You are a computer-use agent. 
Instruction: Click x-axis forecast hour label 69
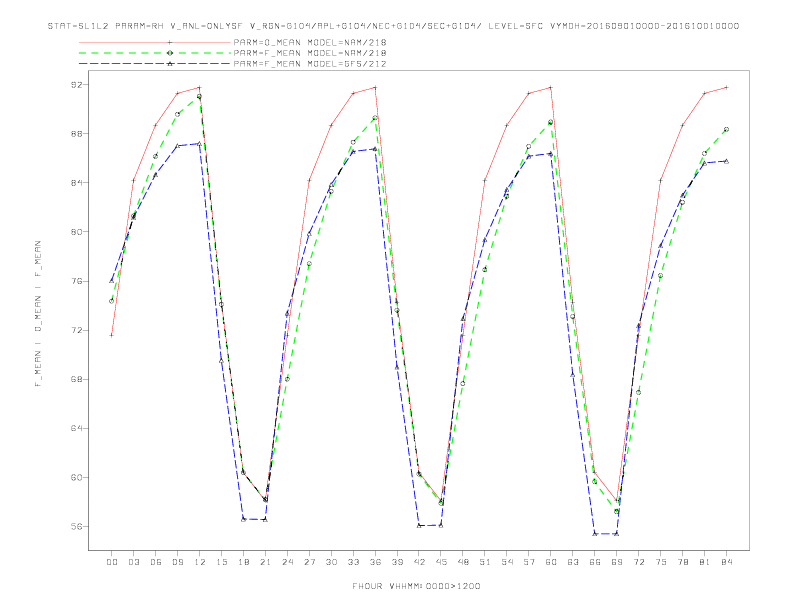(x=617, y=562)
